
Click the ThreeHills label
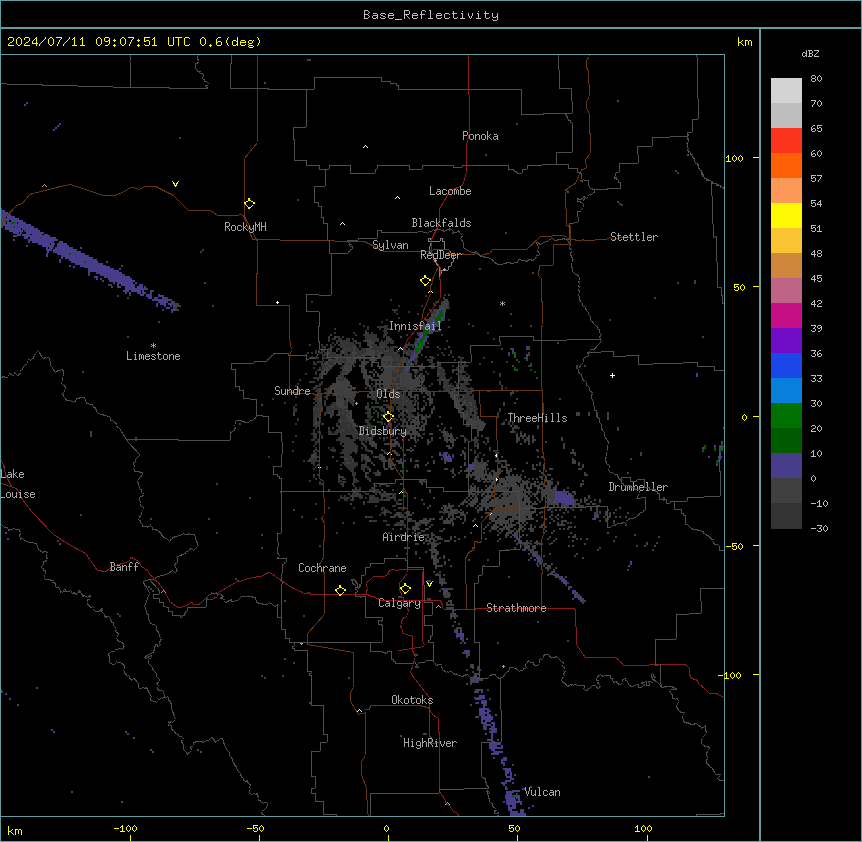(537, 418)
